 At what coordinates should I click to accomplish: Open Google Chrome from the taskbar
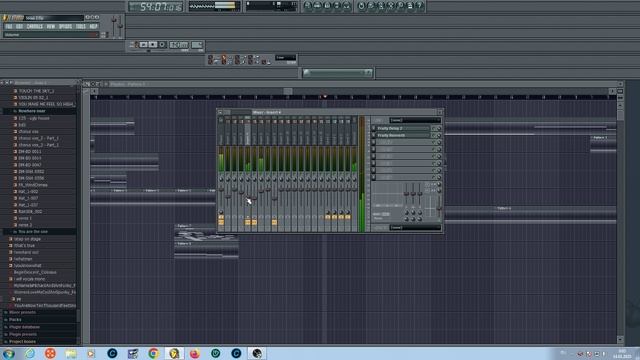pos(153,353)
